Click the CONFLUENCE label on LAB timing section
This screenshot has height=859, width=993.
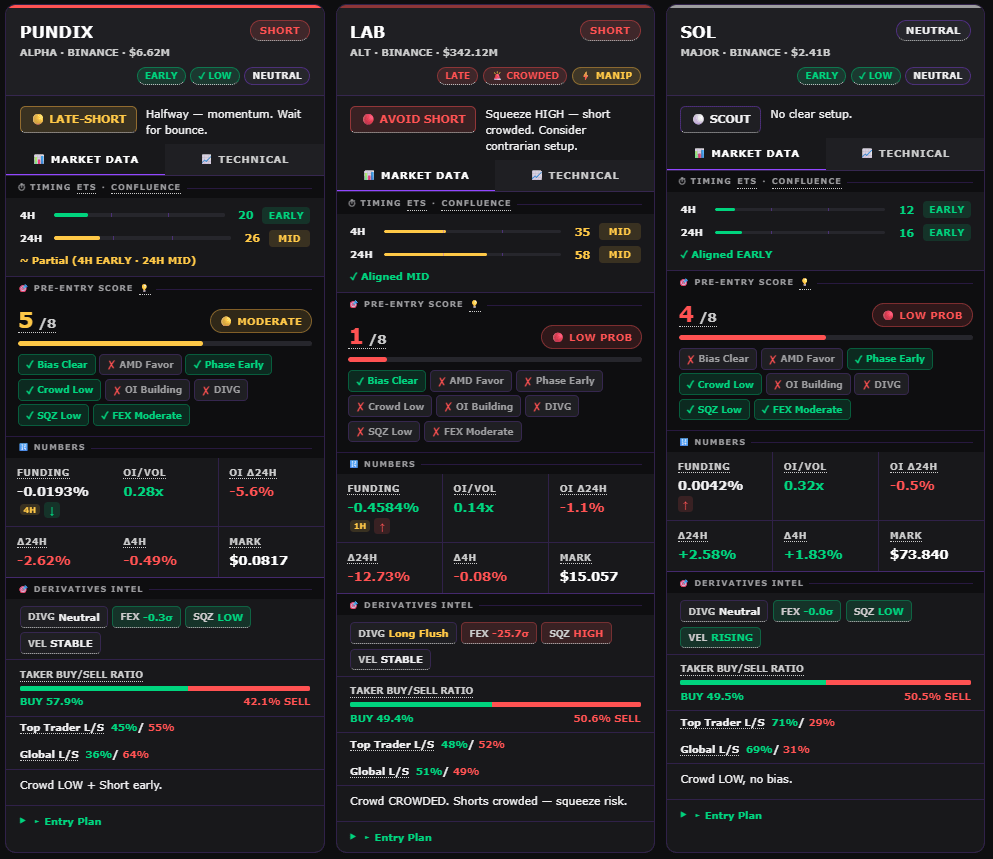476,203
